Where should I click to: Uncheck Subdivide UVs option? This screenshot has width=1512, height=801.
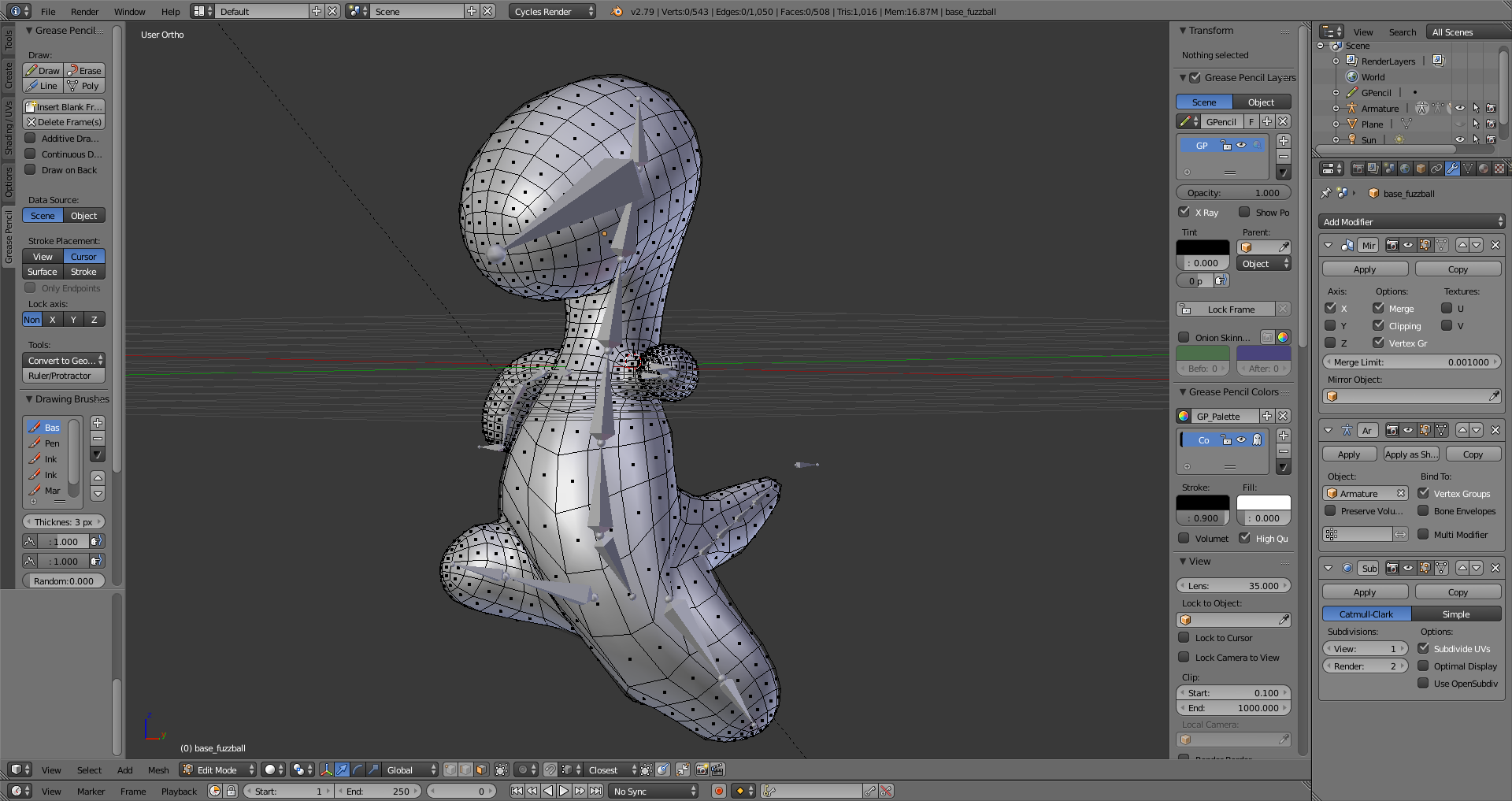(1424, 648)
